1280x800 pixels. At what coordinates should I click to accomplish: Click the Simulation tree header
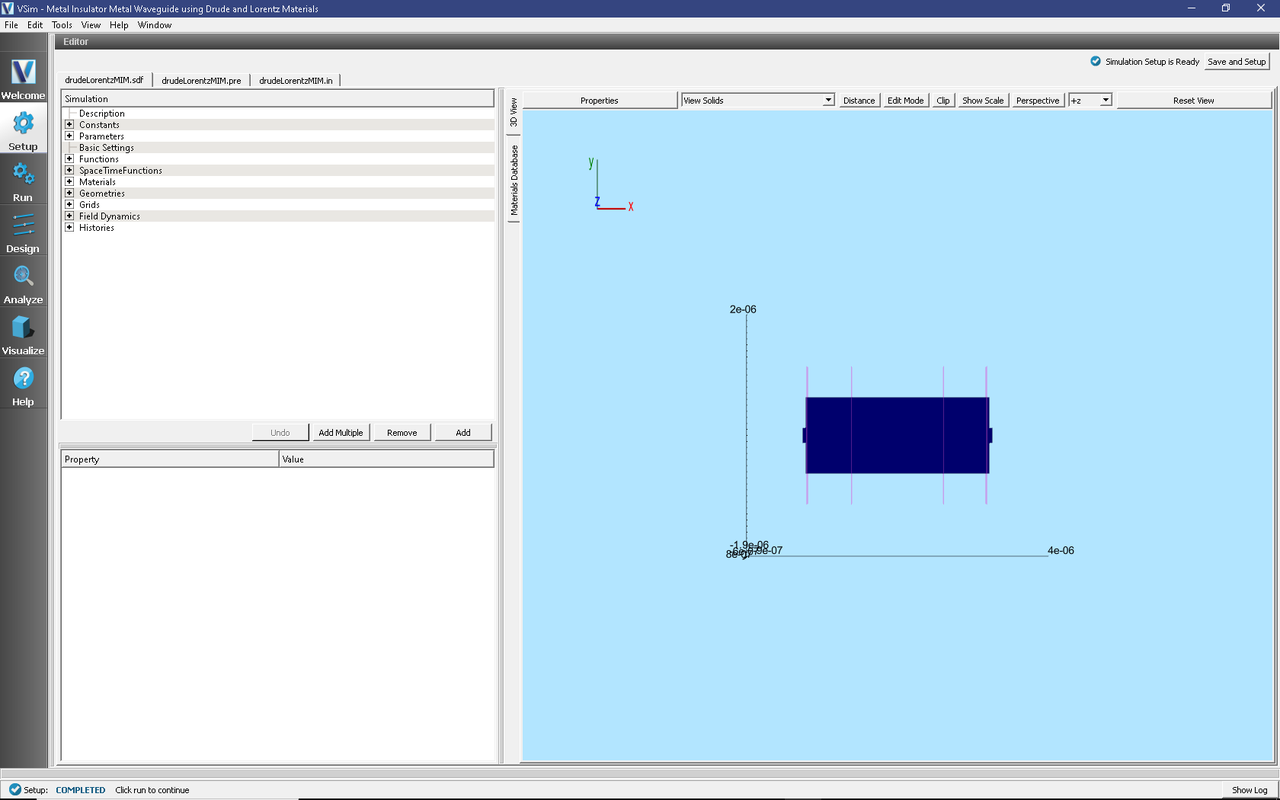pos(277,99)
